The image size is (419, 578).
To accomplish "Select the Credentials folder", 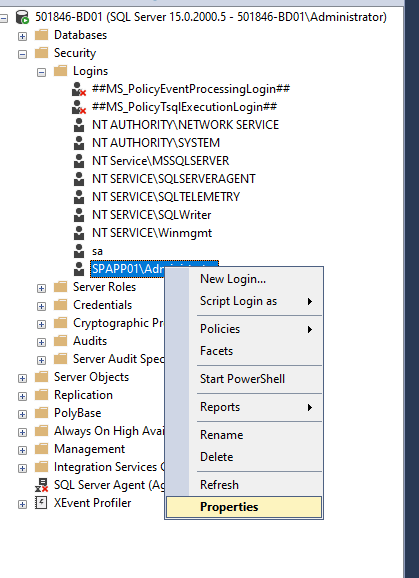I will pos(102,305).
